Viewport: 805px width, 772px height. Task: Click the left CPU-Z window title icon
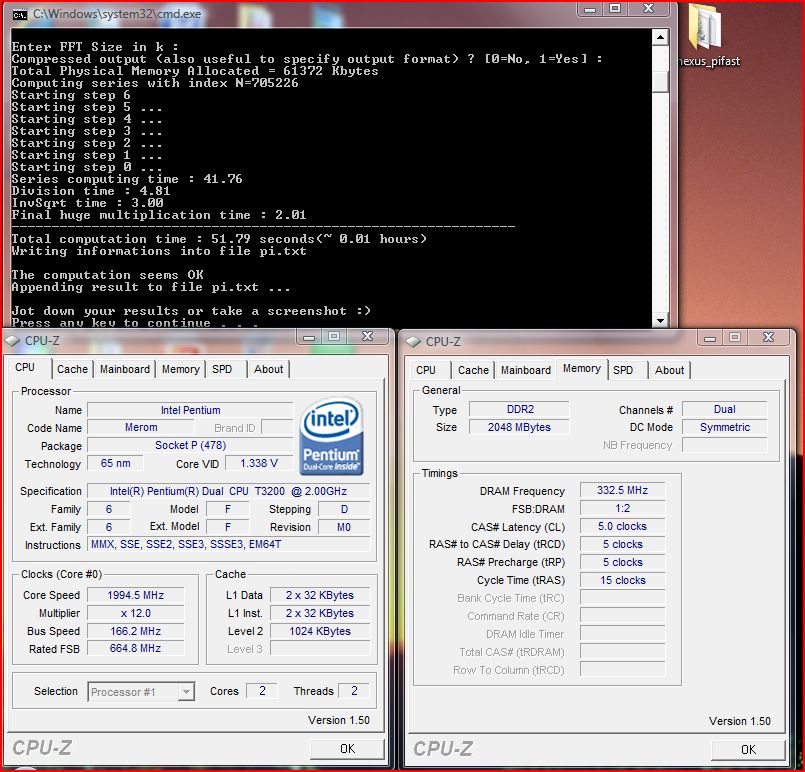pyautogui.click(x=12, y=341)
